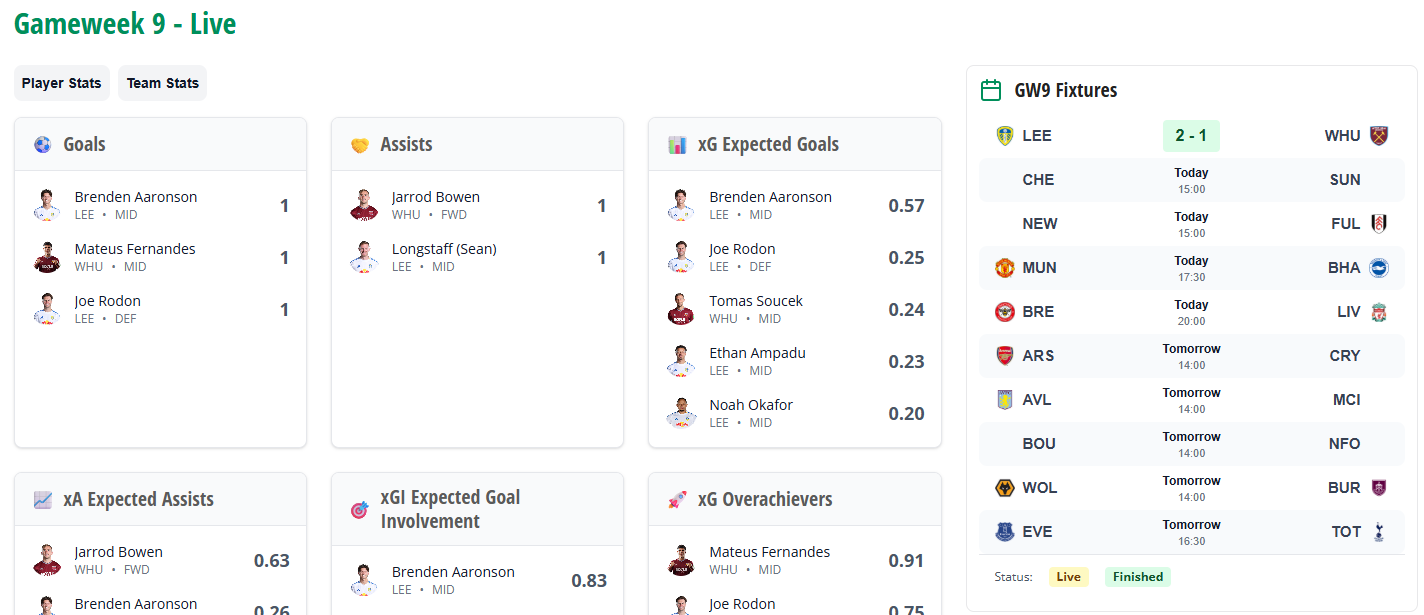The width and height of the screenshot is (1424, 615).
Task: Open the LEE 2 - 1 WHU score
Action: click(x=1191, y=136)
